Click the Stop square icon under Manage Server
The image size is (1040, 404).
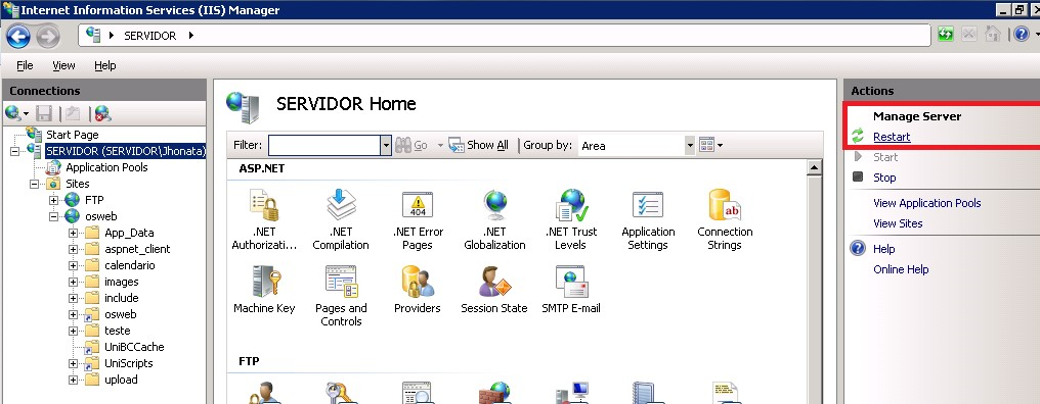pyautogui.click(x=858, y=177)
